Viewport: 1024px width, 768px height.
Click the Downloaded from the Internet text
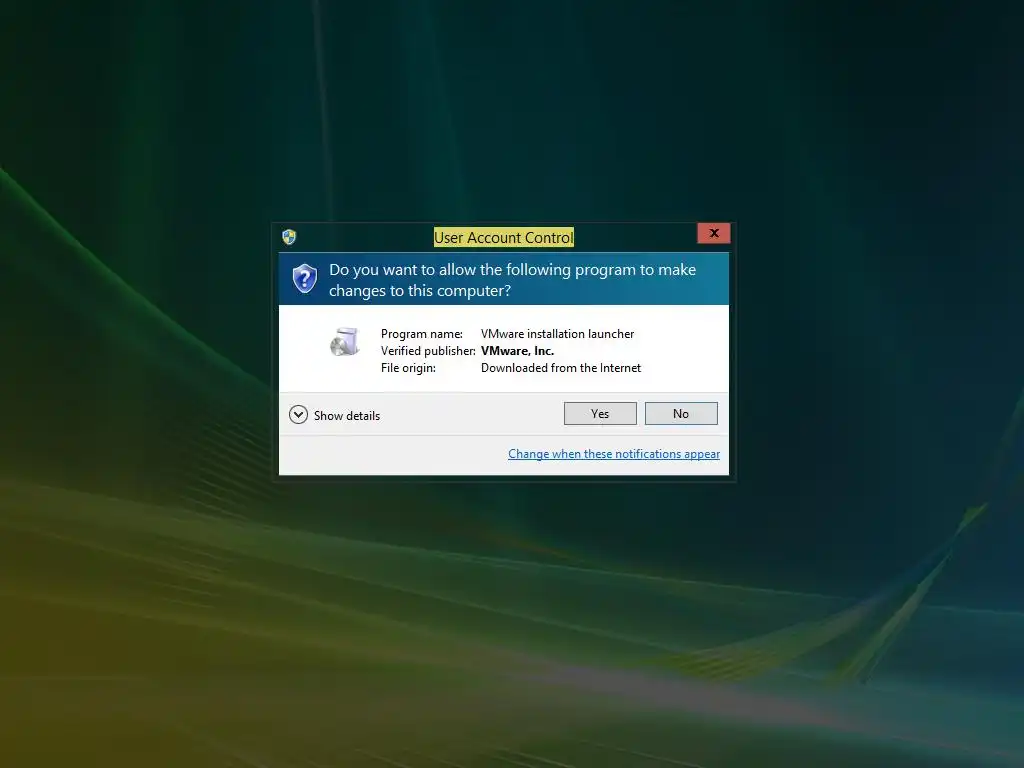(560, 368)
